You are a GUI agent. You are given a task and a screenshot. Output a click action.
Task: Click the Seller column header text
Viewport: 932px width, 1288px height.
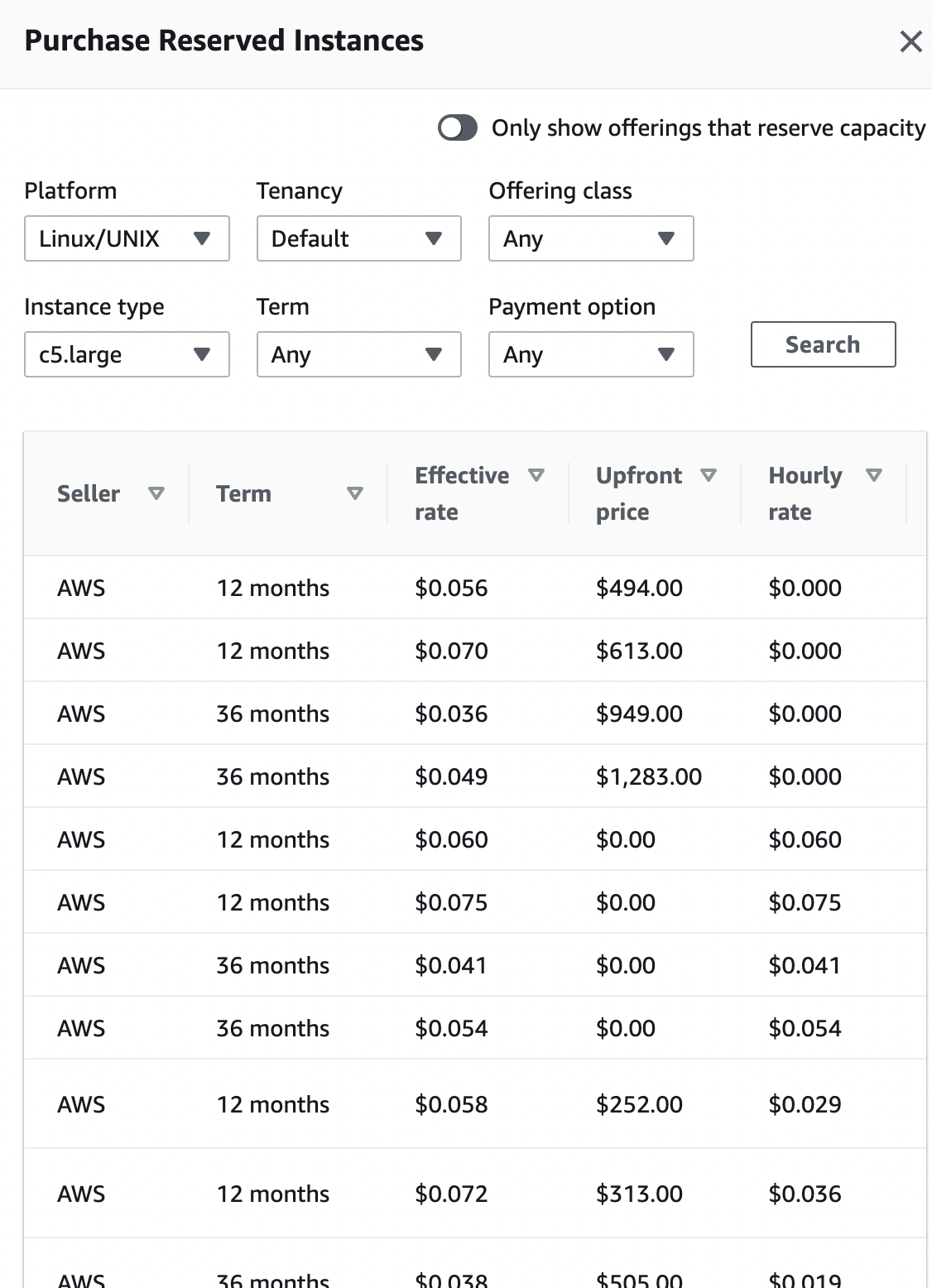click(89, 493)
